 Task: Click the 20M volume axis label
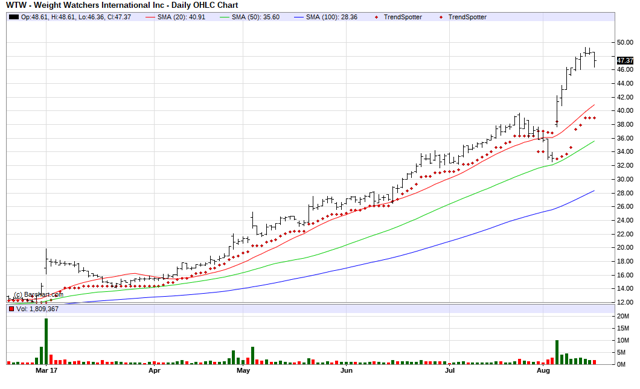(623, 316)
